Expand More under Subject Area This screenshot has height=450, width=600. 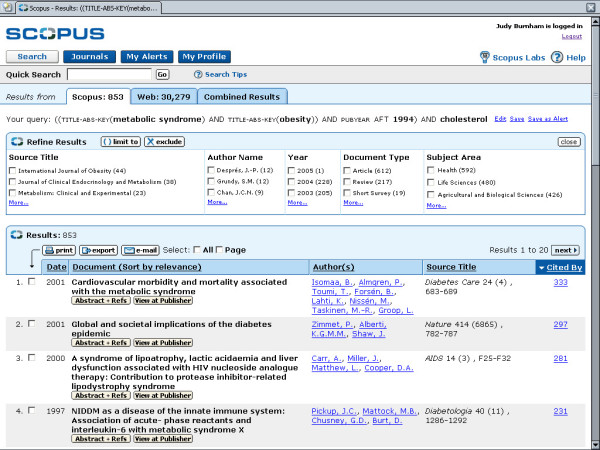click(x=436, y=205)
